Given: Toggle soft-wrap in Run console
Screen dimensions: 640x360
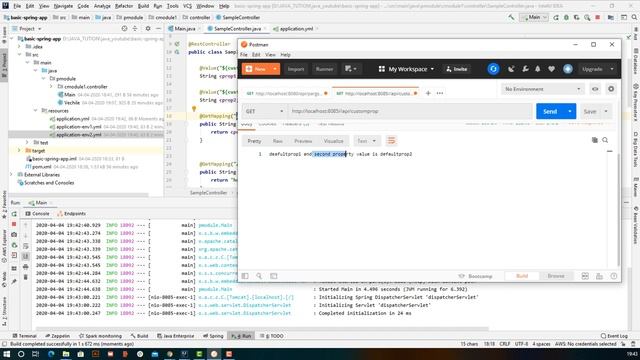Looking at the screenshot, I should (25, 246).
